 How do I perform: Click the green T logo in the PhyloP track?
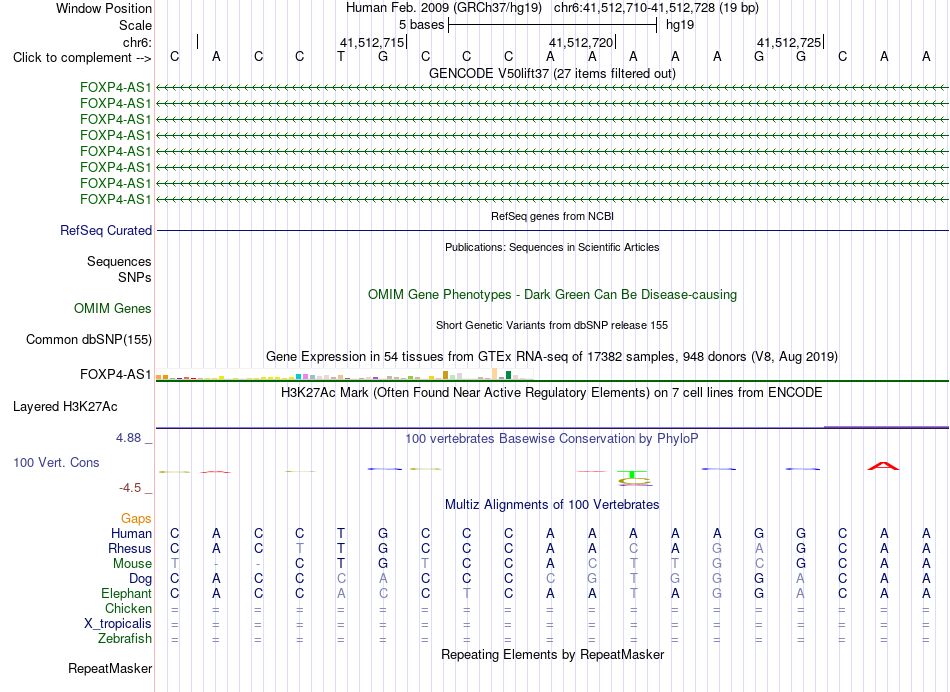click(x=633, y=474)
